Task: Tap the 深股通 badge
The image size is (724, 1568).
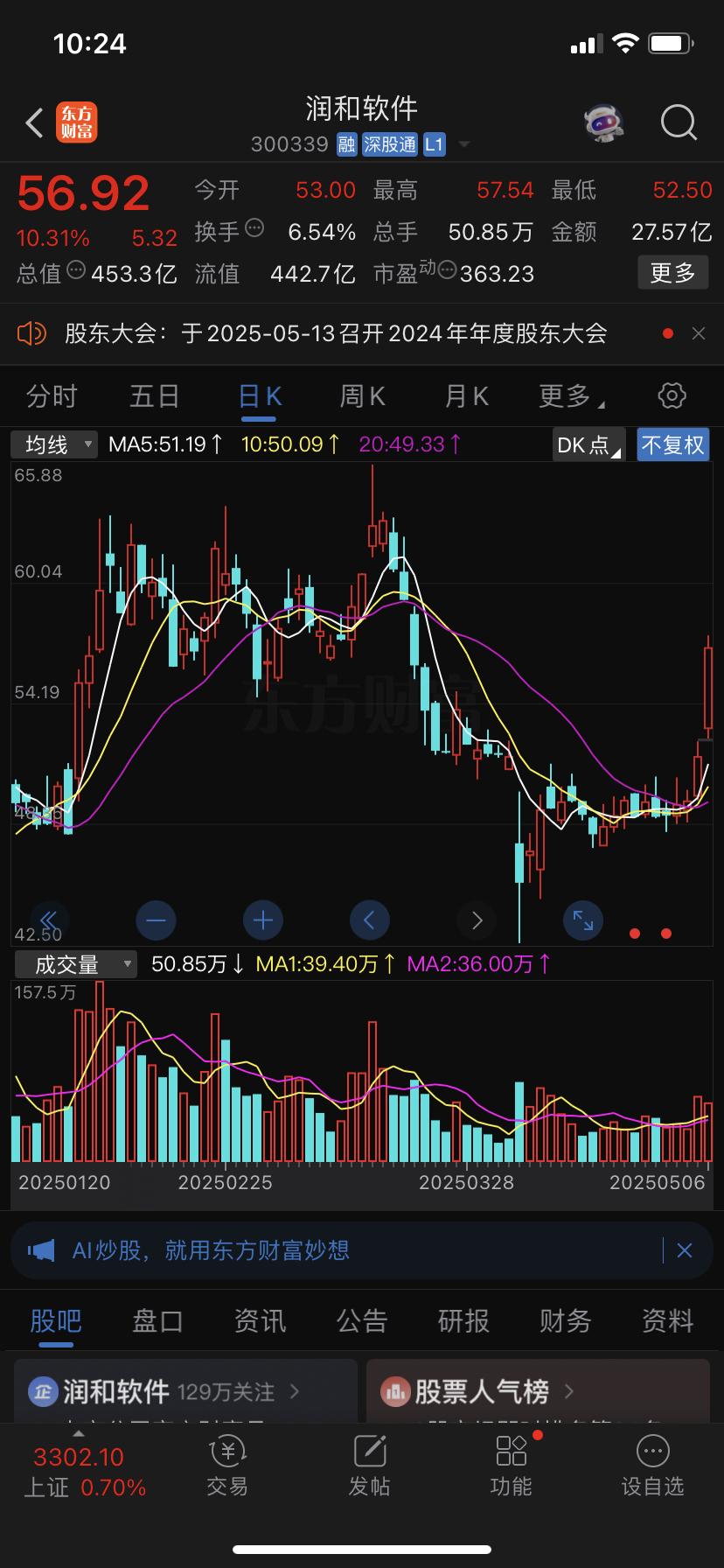Action: (x=390, y=144)
